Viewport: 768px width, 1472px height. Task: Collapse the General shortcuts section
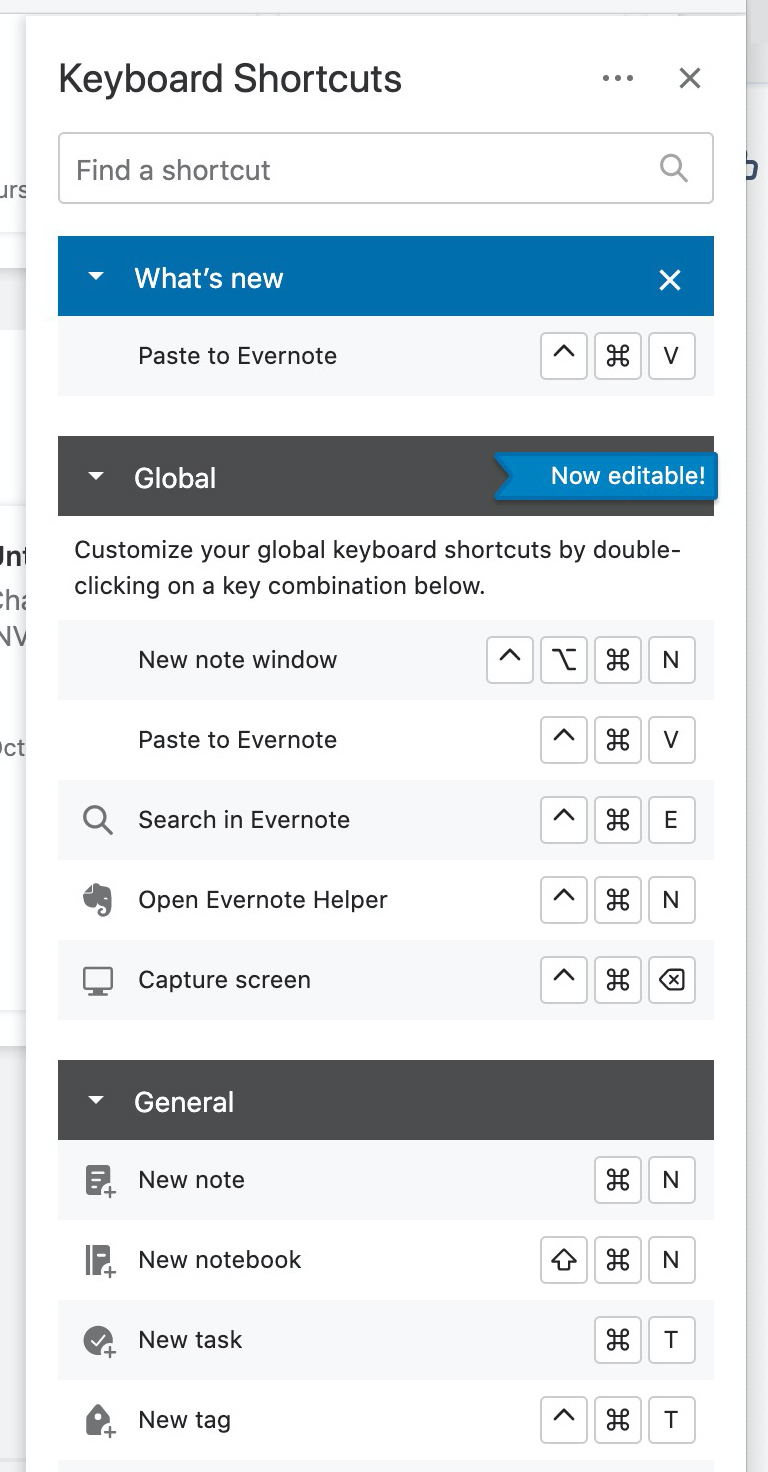pyautogui.click(x=96, y=1101)
